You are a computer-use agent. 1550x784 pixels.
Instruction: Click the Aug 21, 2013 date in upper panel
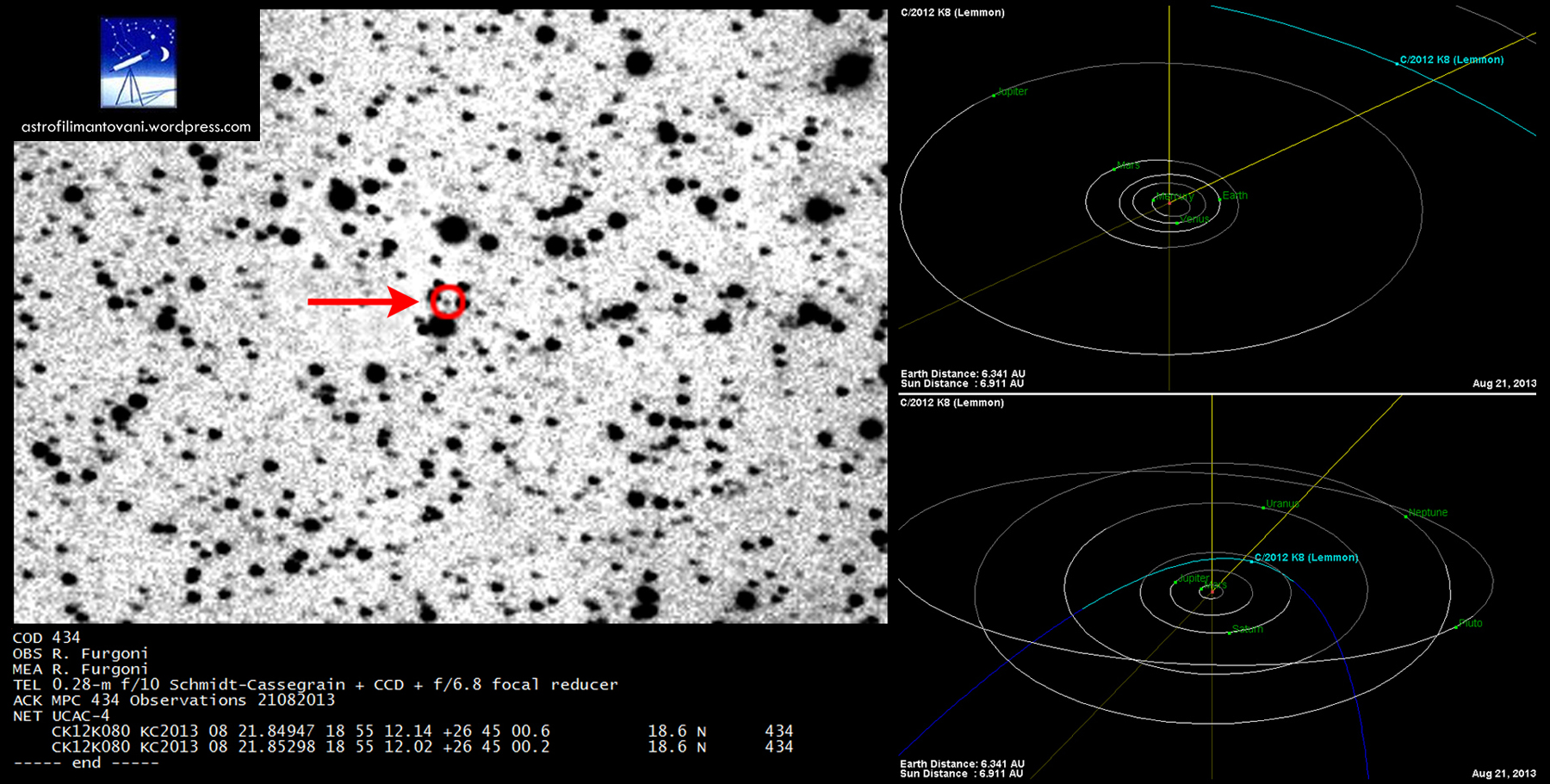pos(1503,384)
